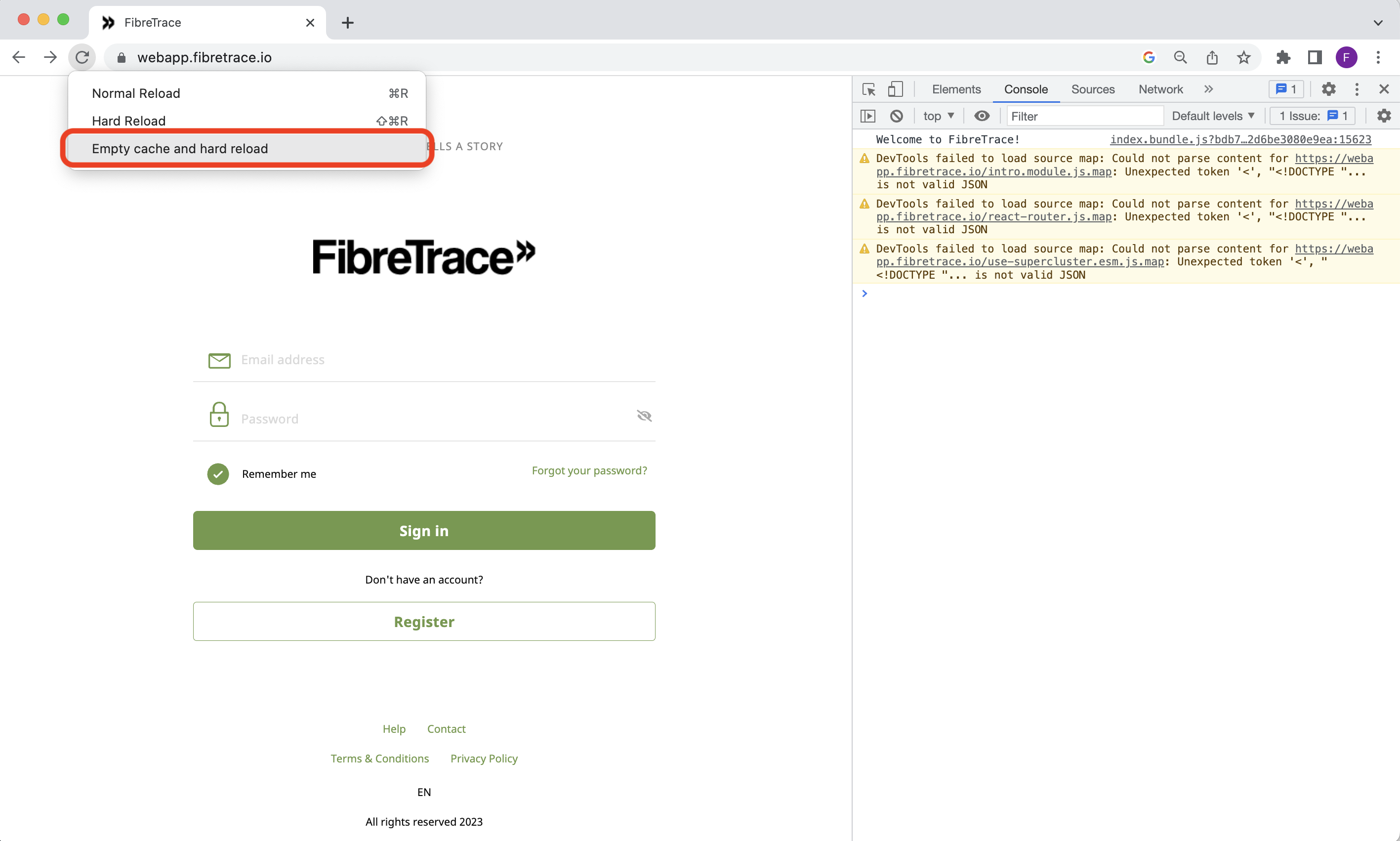The width and height of the screenshot is (1400, 841).
Task: Open the Chrome three-dot menu
Action: coord(1378,57)
